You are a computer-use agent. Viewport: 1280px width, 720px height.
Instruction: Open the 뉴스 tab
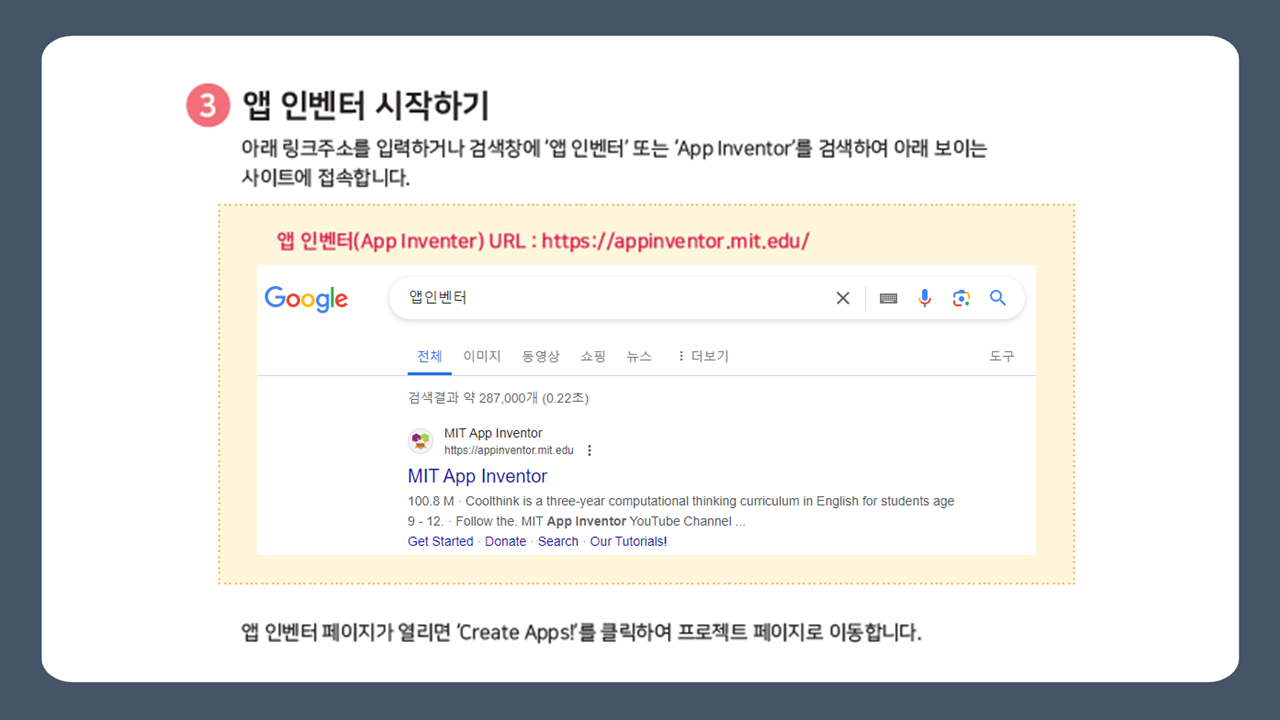[639, 356]
